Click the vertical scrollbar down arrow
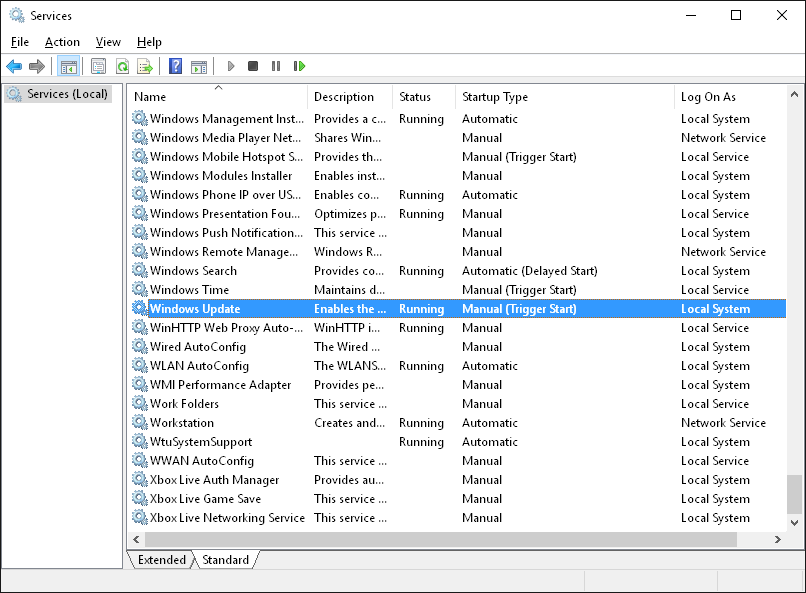Image resolution: width=806 pixels, height=593 pixels. [x=794, y=523]
